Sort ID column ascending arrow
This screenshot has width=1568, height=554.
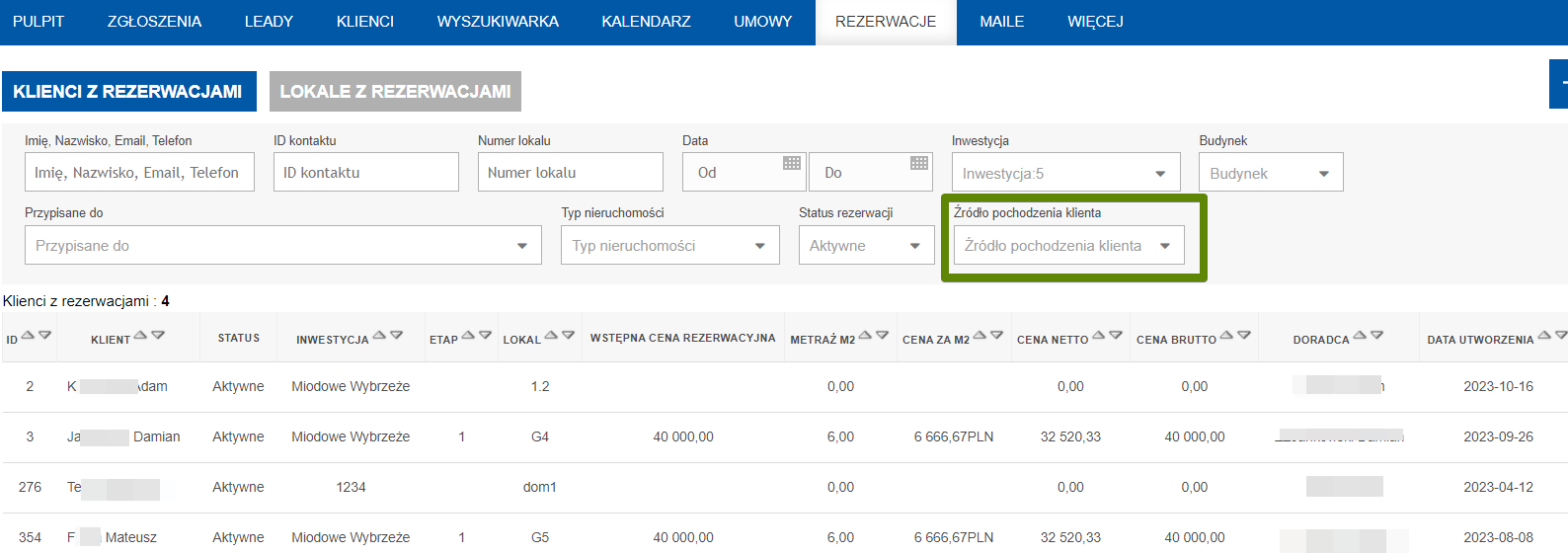[x=28, y=336]
